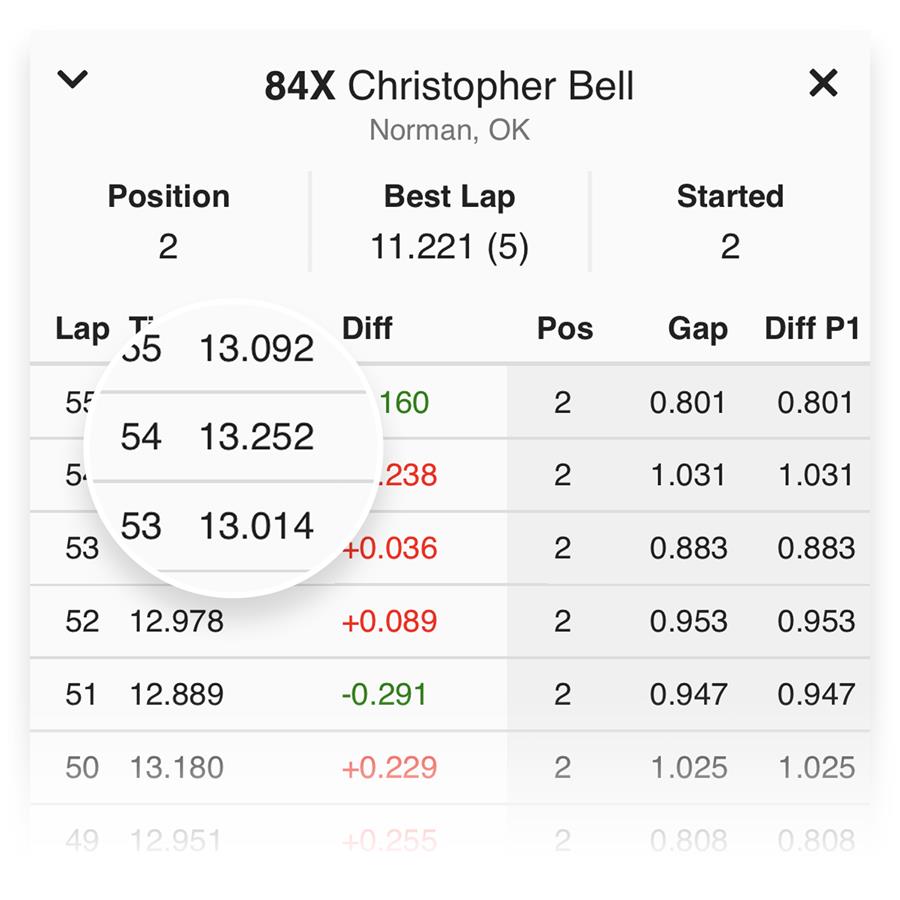900x900 pixels.
Task: Sort by the Diff P1 column header
Action: pyautogui.click(x=812, y=328)
